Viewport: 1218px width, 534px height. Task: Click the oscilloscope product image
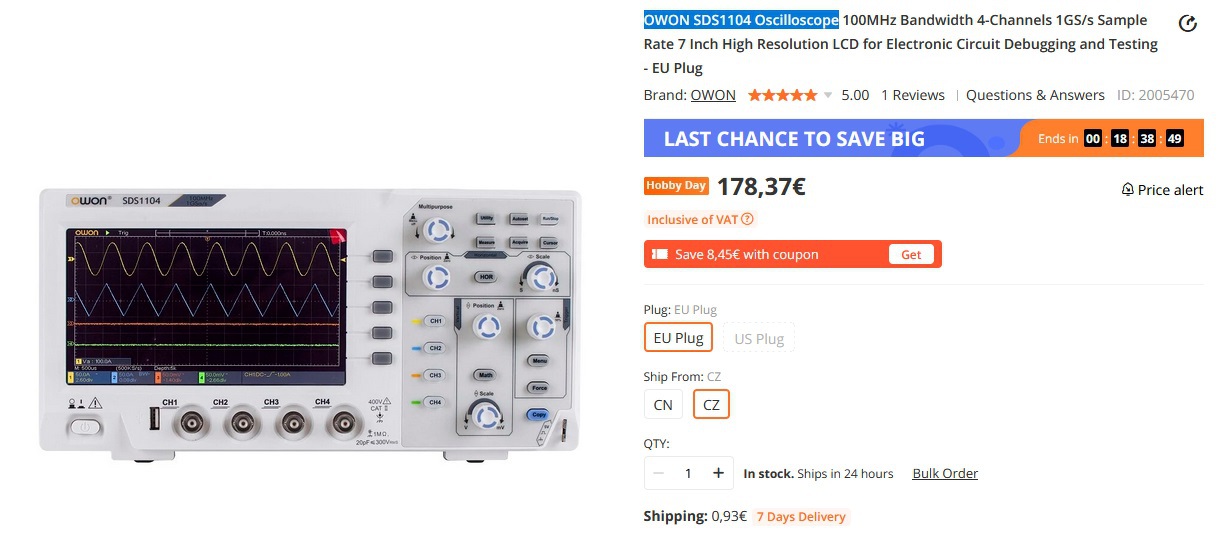310,320
